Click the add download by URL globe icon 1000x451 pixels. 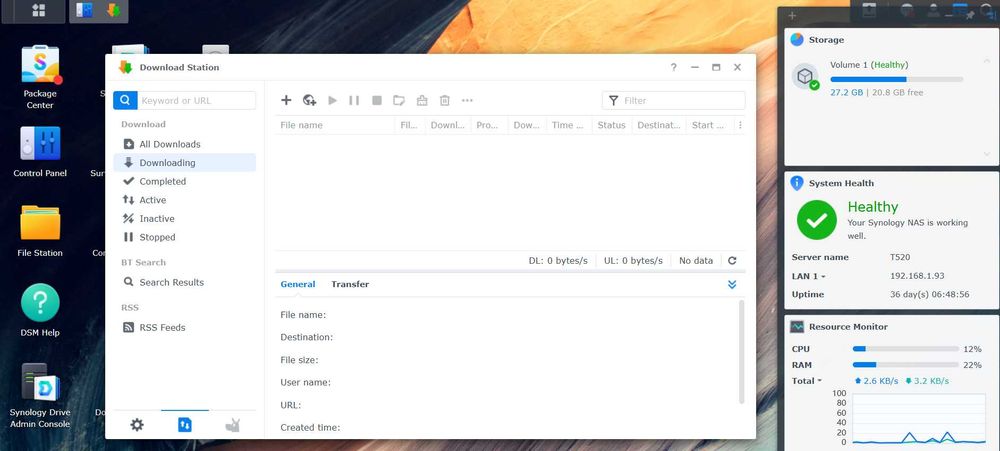pyautogui.click(x=309, y=100)
